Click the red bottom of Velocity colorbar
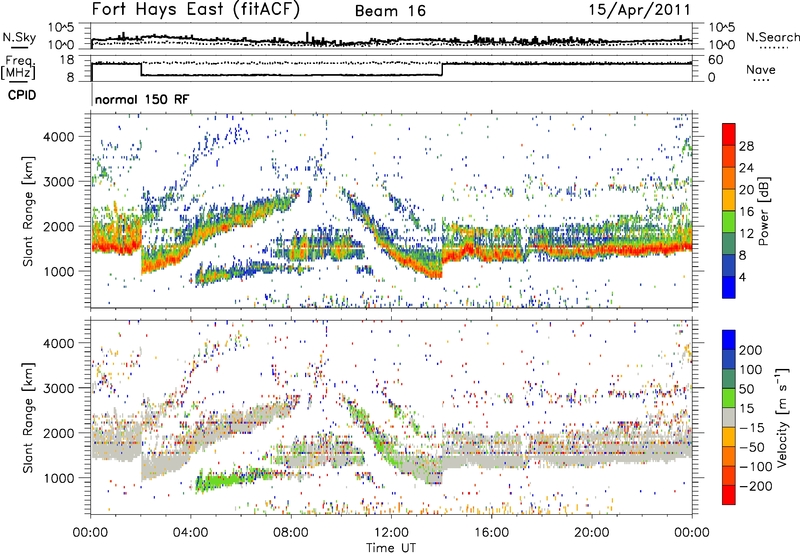Image resolution: width=800 pixels, height=554 pixels. tap(729, 495)
